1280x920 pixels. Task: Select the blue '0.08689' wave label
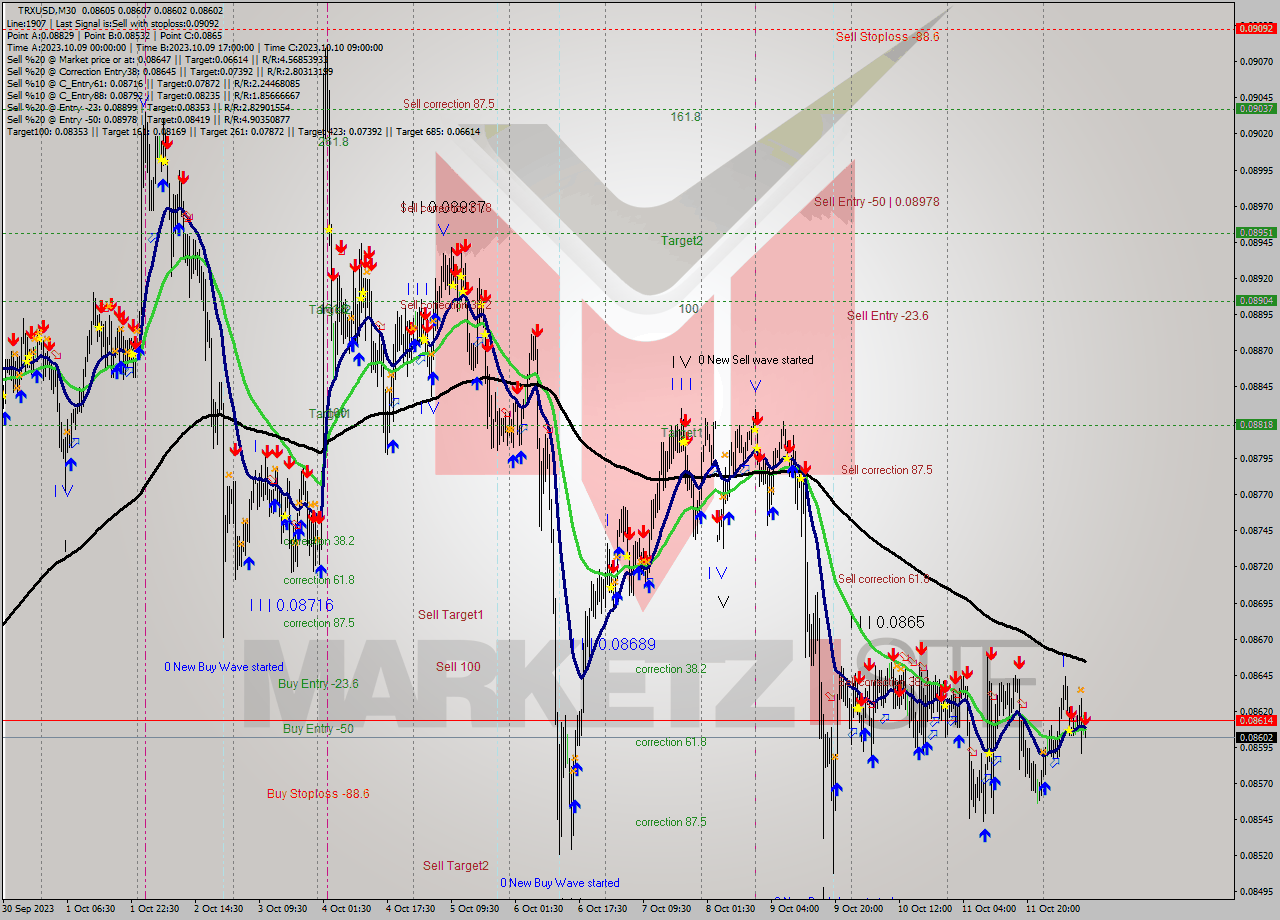click(x=625, y=645)
